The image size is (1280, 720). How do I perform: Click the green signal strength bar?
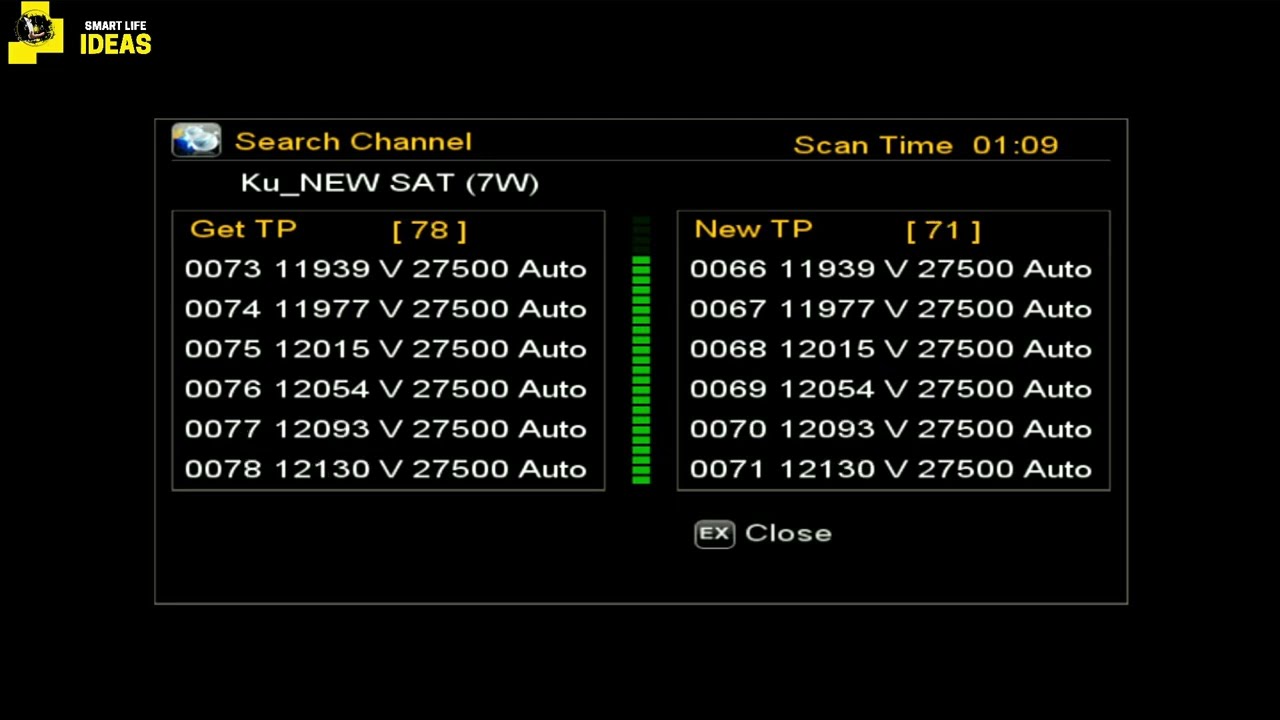click(x=641, y=351)
